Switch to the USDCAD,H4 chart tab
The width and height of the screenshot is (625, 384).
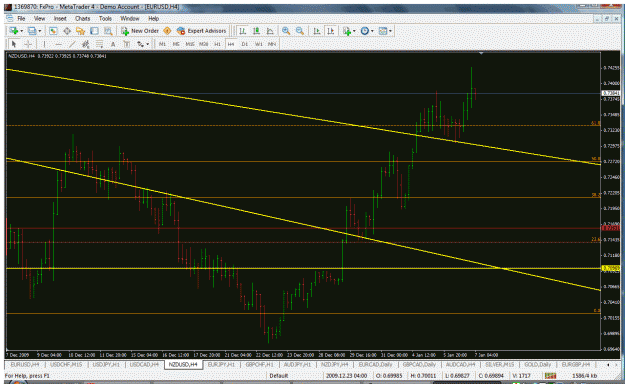pyautogui.click(x=144, y=364)
